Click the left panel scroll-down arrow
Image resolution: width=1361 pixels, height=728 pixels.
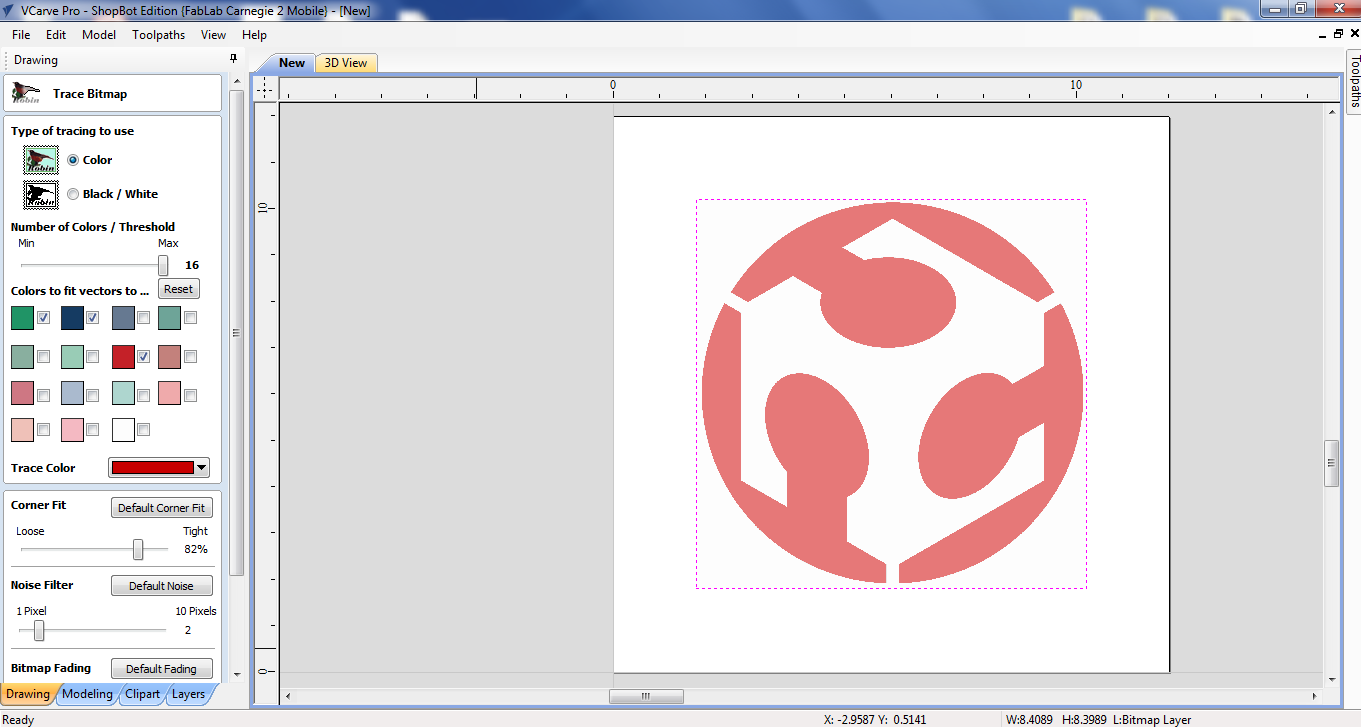[237, 674]
